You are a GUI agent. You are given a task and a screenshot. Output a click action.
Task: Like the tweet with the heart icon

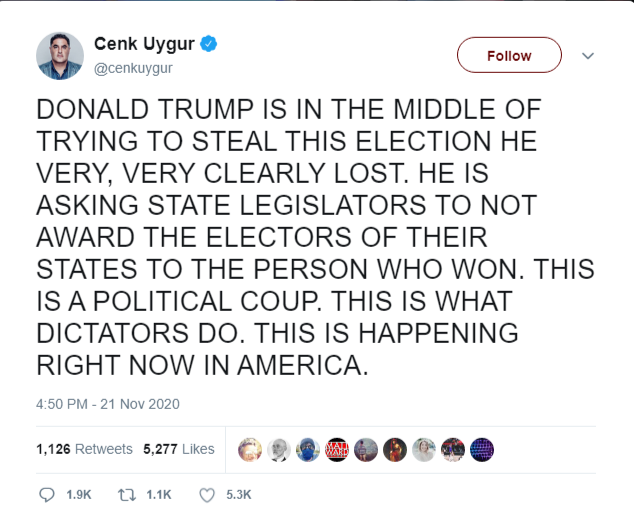[208, 494]
